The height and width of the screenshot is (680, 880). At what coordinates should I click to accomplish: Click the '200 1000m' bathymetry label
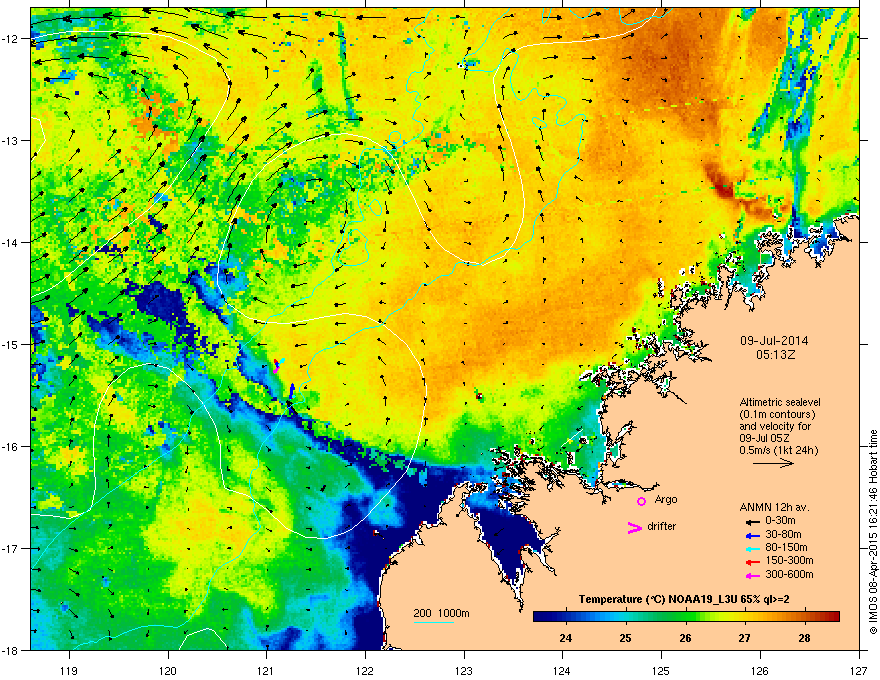tap(442, 613)
